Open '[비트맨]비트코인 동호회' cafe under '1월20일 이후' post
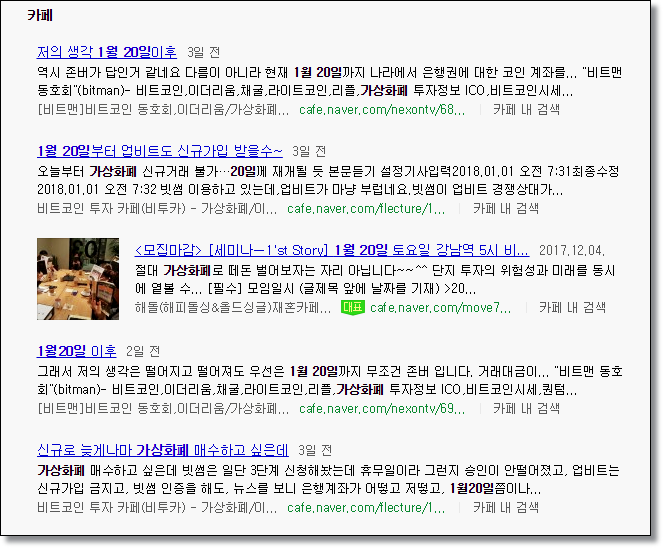Viewport: 663px width, 548px height. (163, 408)
